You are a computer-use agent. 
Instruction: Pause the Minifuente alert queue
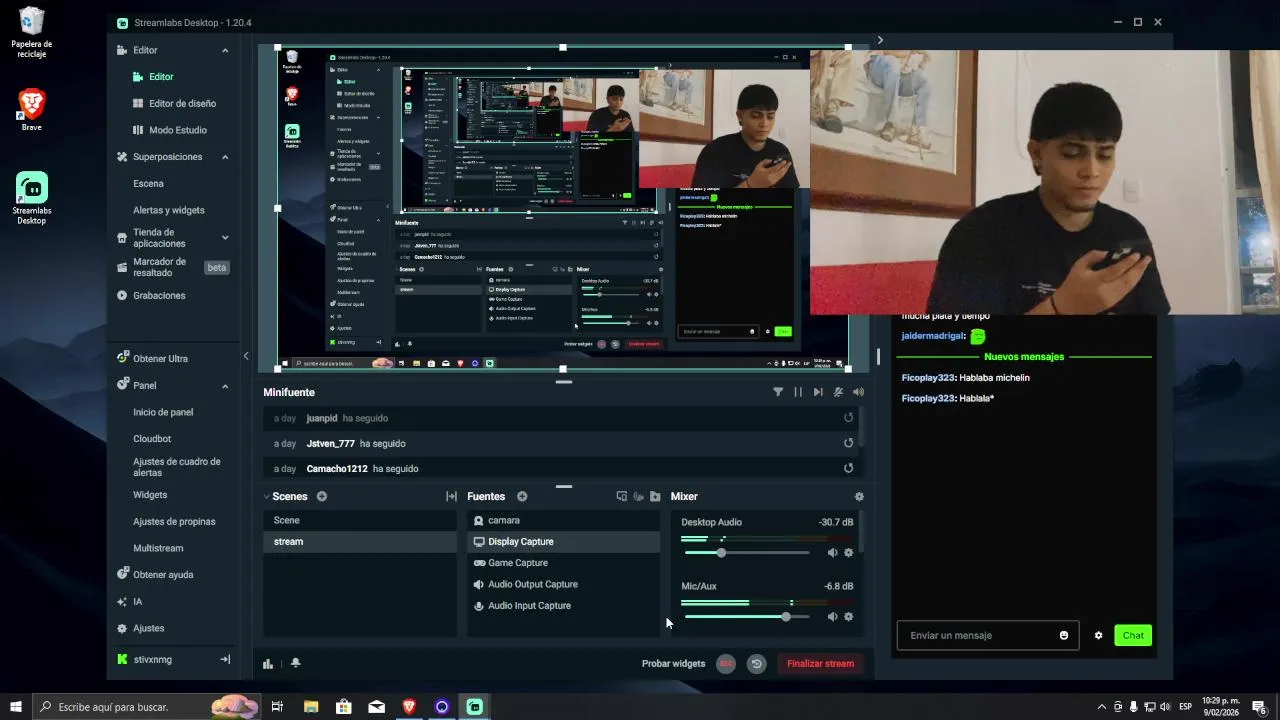(798, 392)
